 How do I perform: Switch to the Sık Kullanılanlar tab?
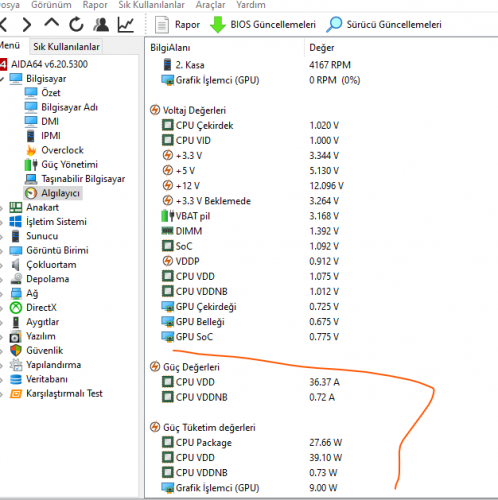[66, 47]
